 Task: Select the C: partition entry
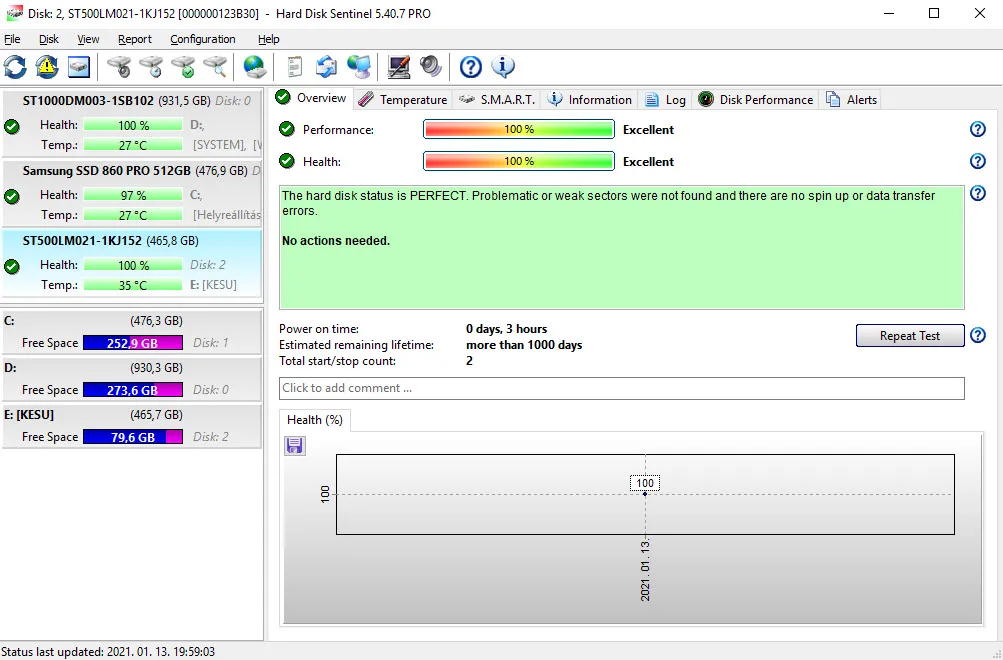point(132,331)
